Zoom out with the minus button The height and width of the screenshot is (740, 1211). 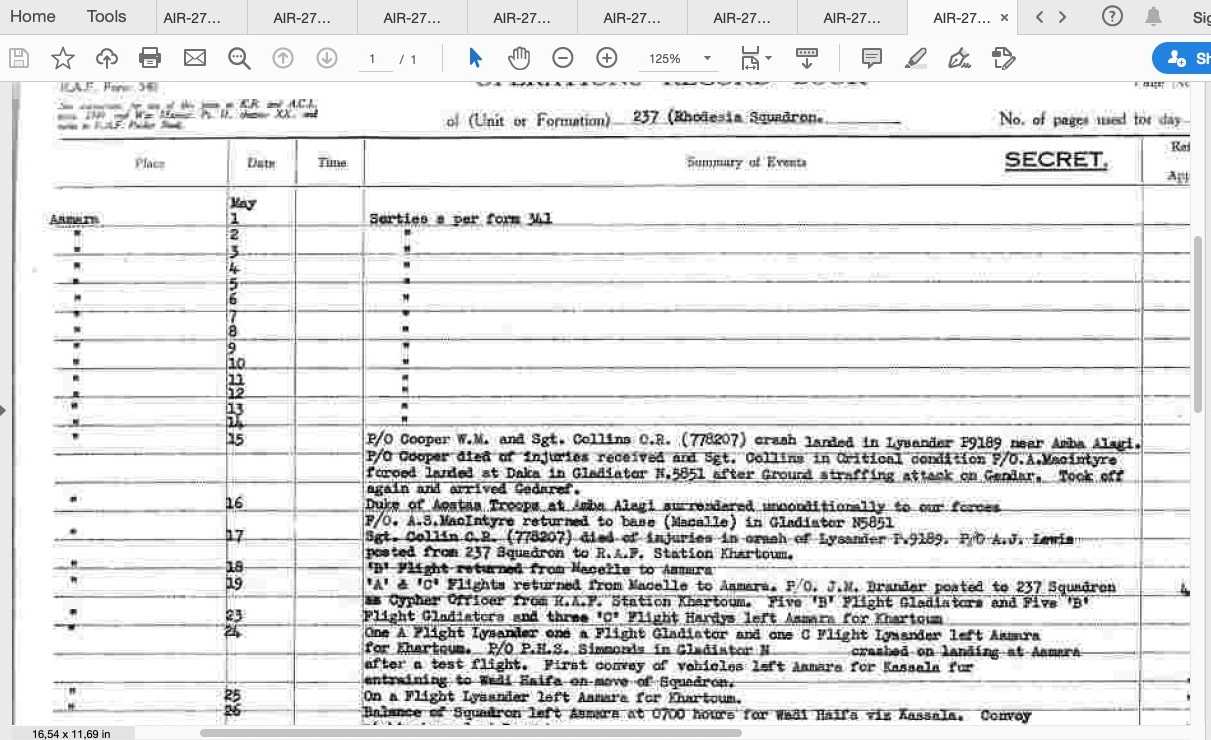tap(563, 58)
